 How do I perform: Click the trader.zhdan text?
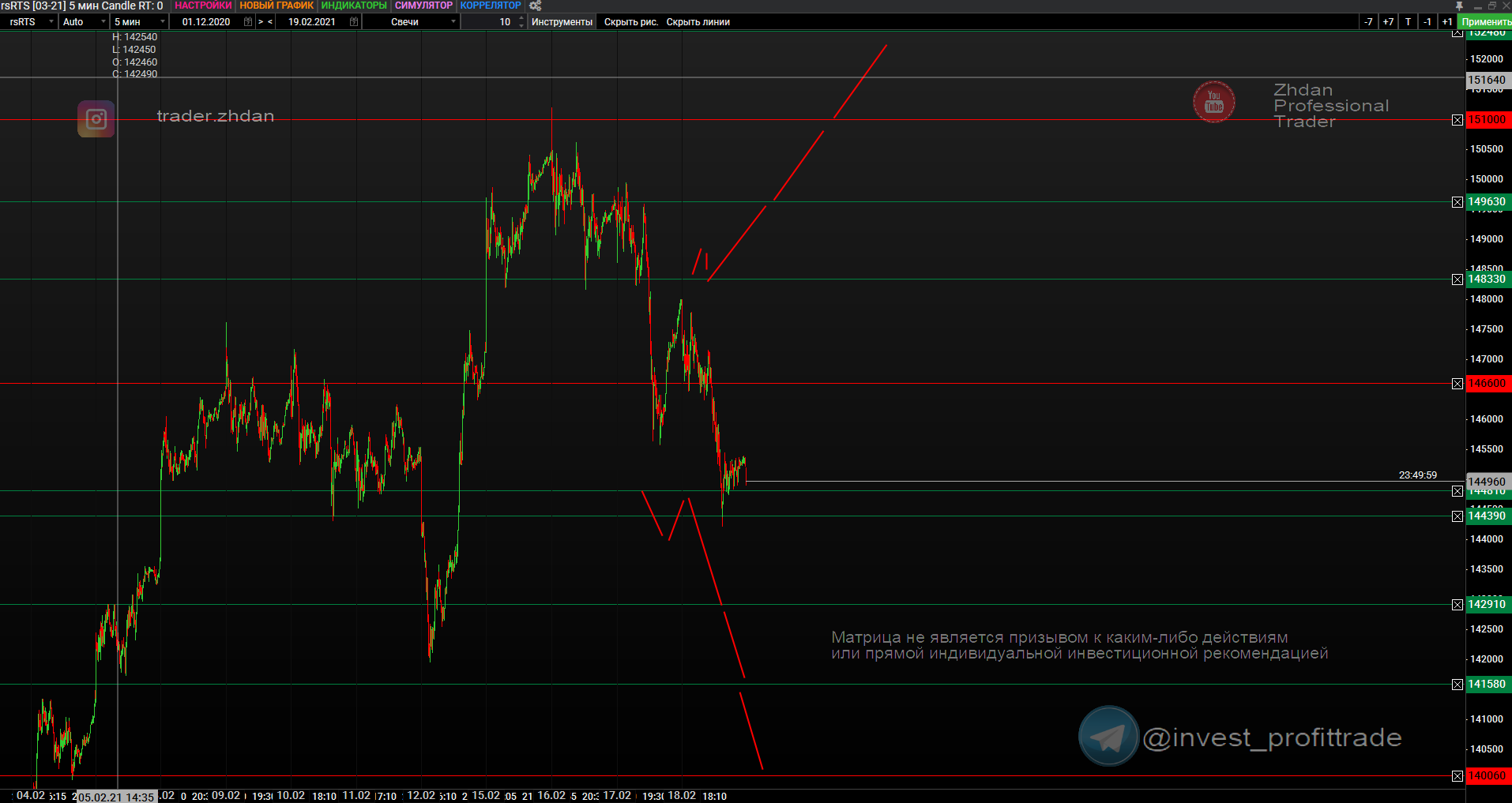pyautogui.click(x=216, y=116)
